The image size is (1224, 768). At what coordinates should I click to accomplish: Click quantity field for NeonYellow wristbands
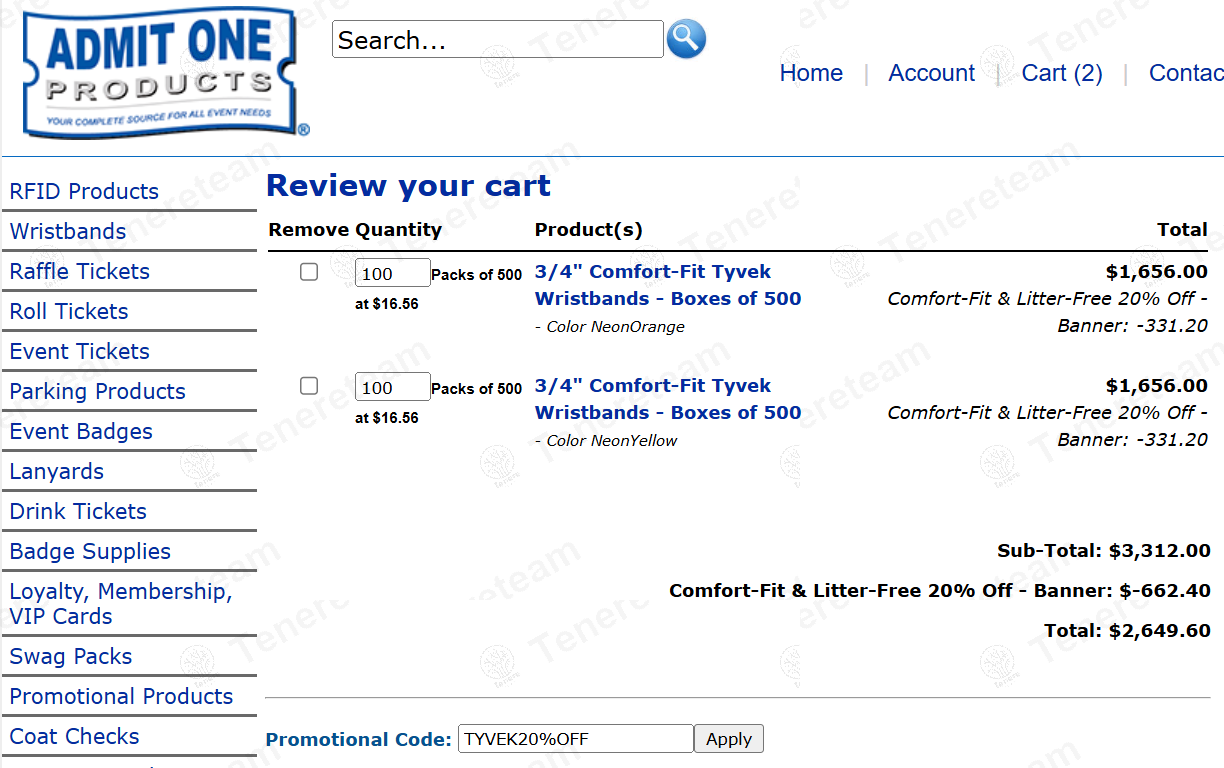click(x=392, y=388)
